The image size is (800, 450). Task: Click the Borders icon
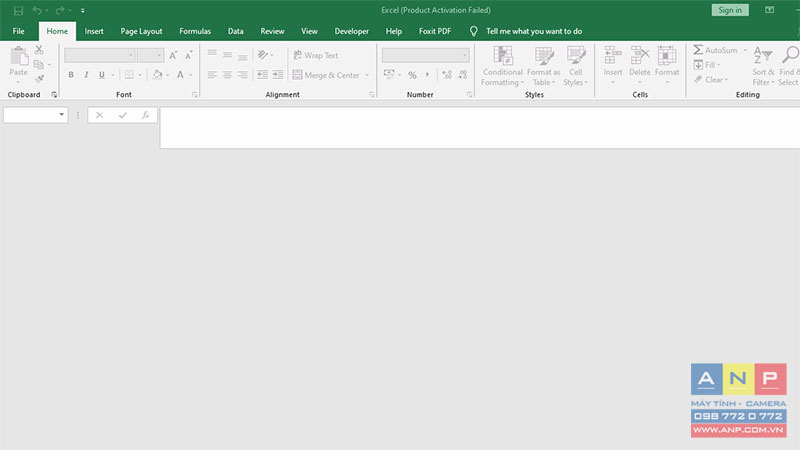point(129,75)
